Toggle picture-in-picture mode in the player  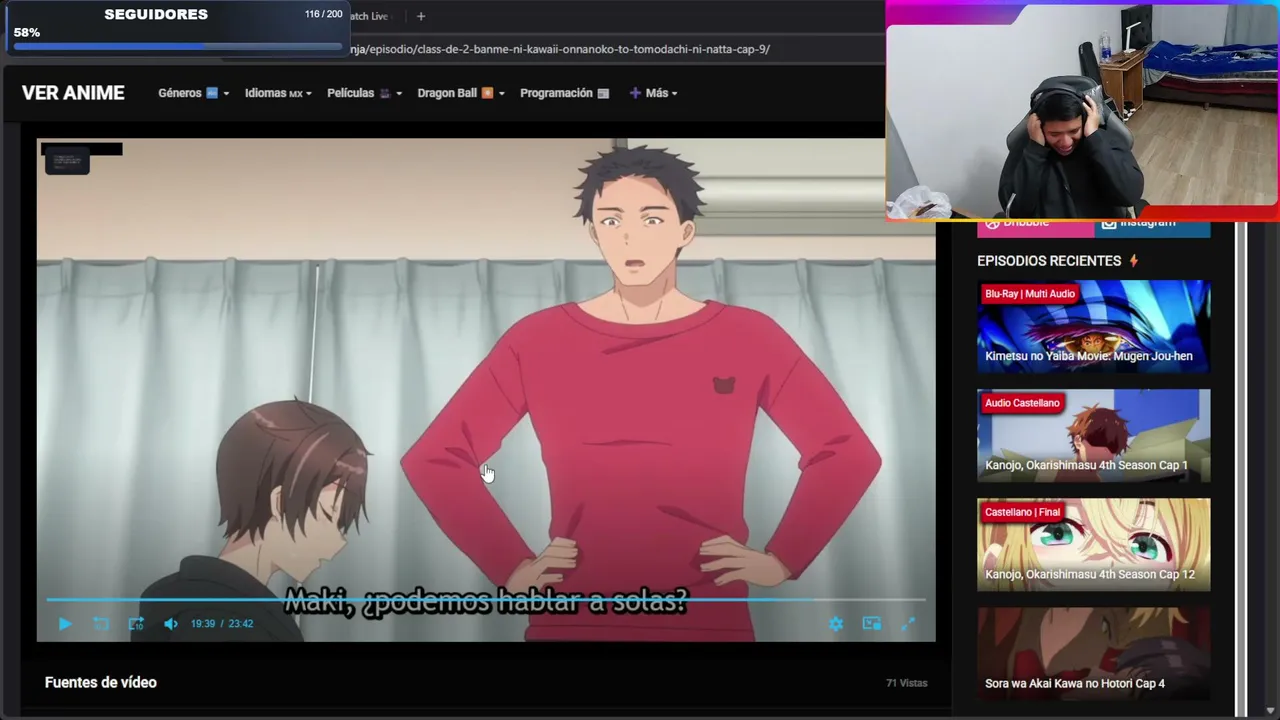click(x=872, y=624)
